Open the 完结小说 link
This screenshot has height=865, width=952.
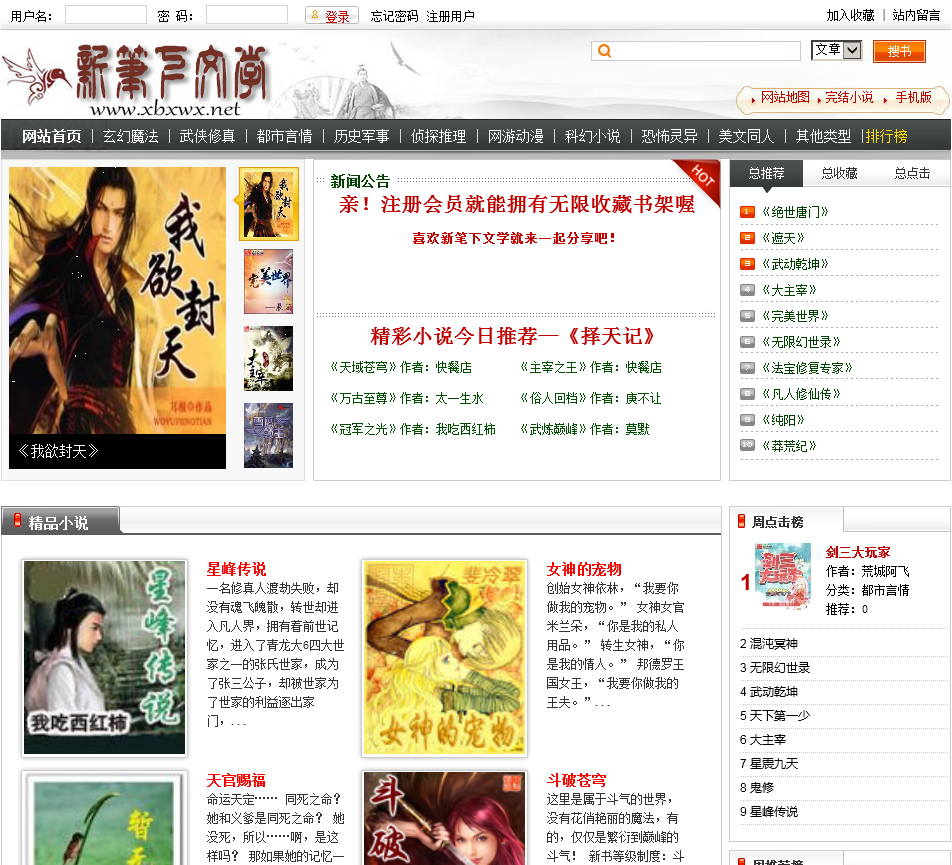[849, 97]
